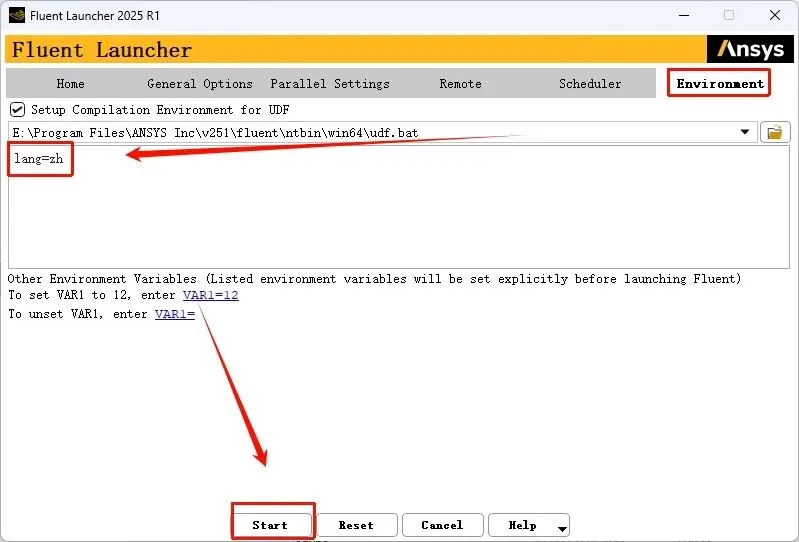Click the Fluent Launcher title bar icon
Viewport: 799px width, 542px height.
coord(17,15)
